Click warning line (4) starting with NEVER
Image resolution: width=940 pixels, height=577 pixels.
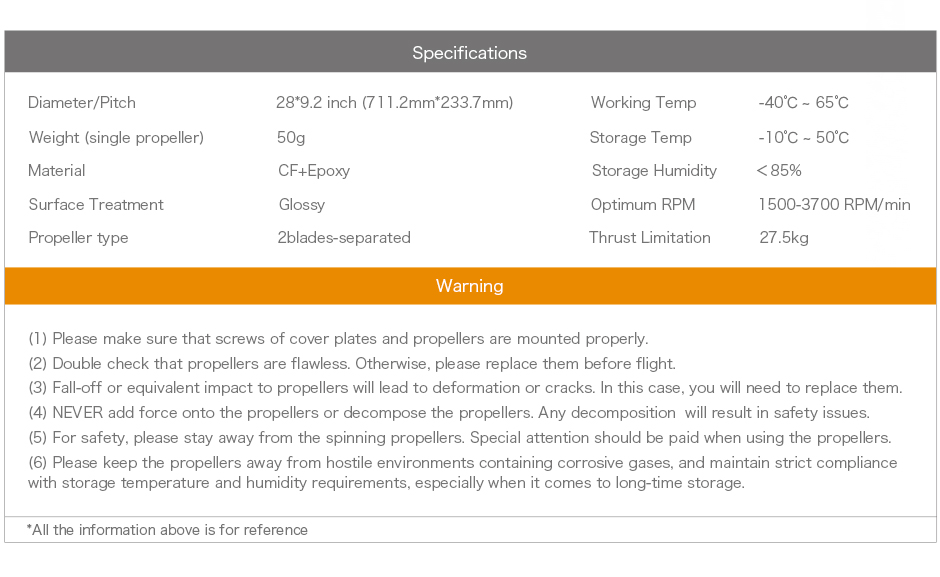point(449,413)
